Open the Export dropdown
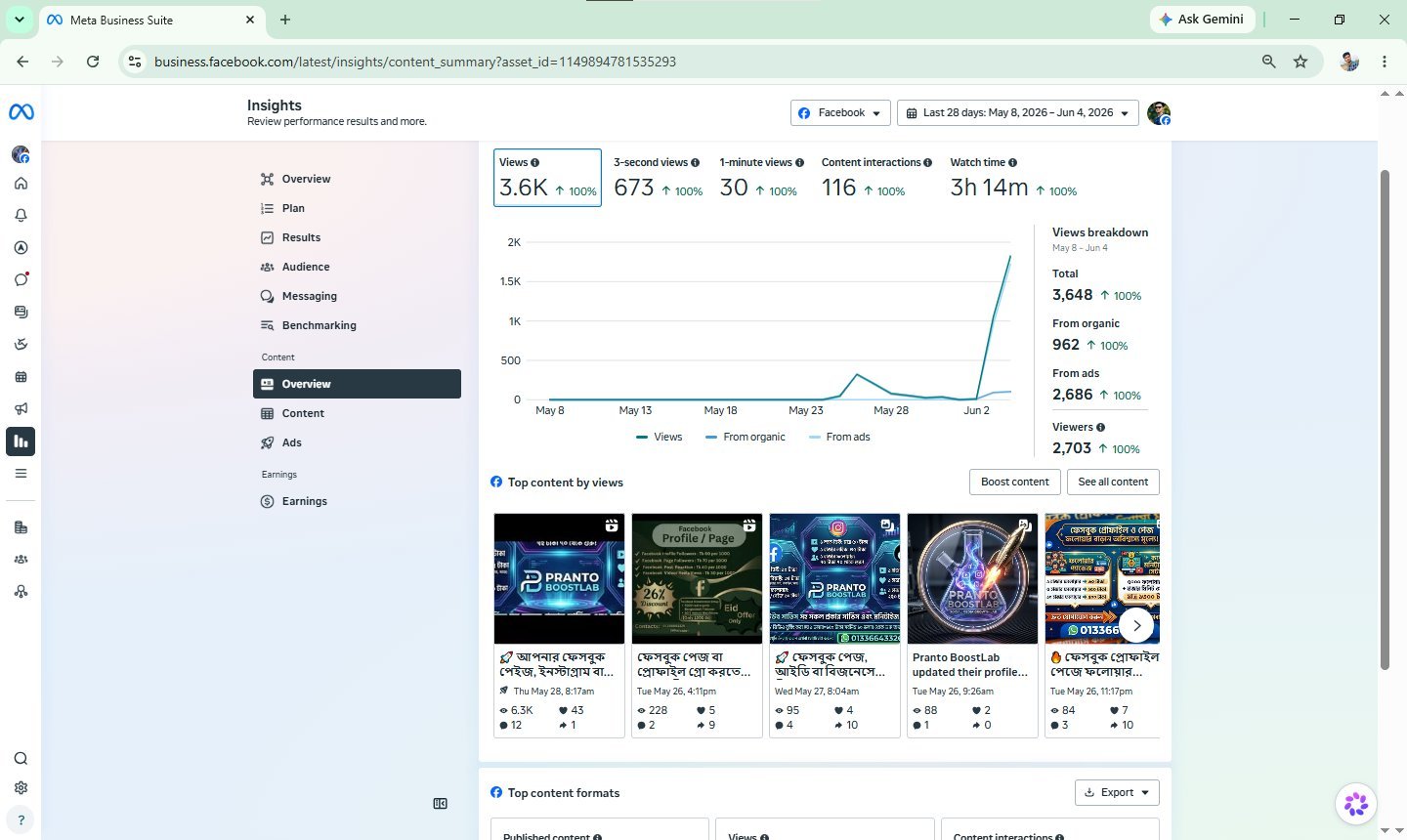The width and height of the screenshot is (1407, 840). (x=1117, y=793)
